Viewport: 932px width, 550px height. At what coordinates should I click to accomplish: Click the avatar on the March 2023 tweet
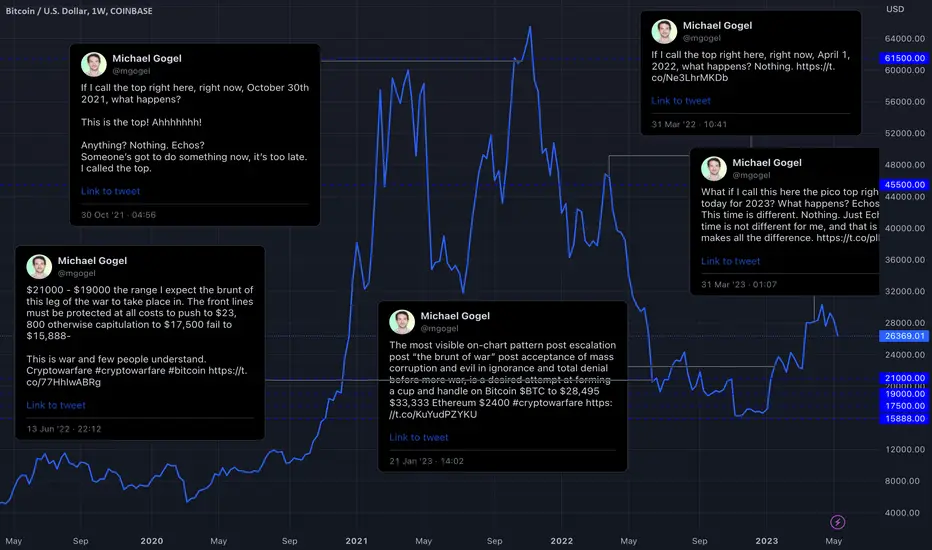pos(713,168)
